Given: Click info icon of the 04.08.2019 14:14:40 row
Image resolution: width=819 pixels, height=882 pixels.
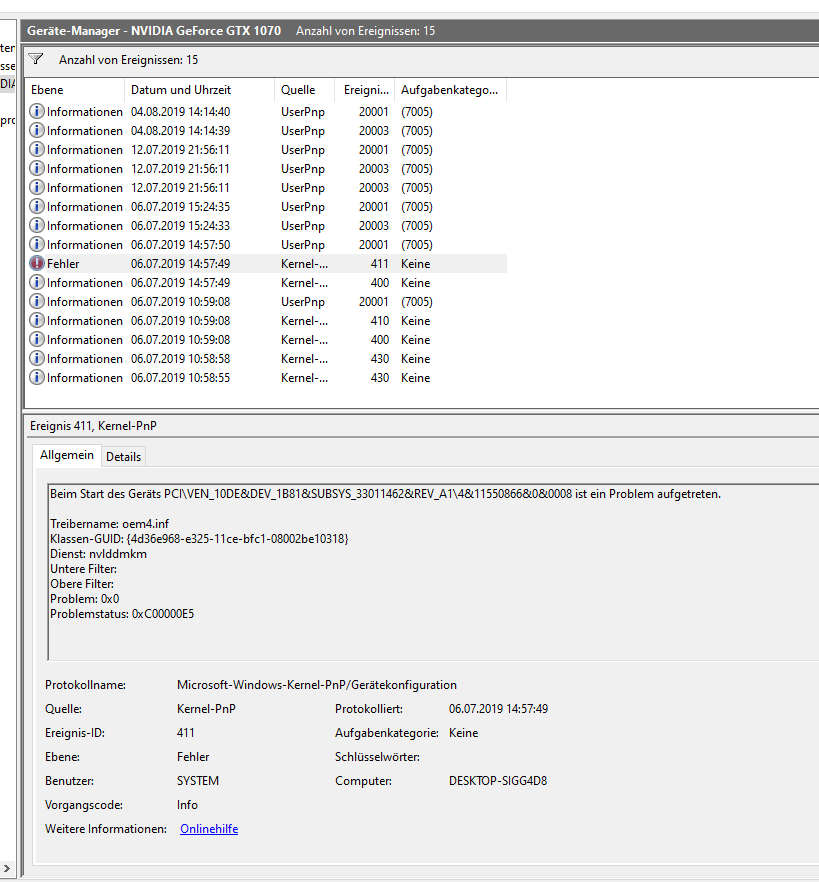Looking at the screenshot, I should 37,111.
